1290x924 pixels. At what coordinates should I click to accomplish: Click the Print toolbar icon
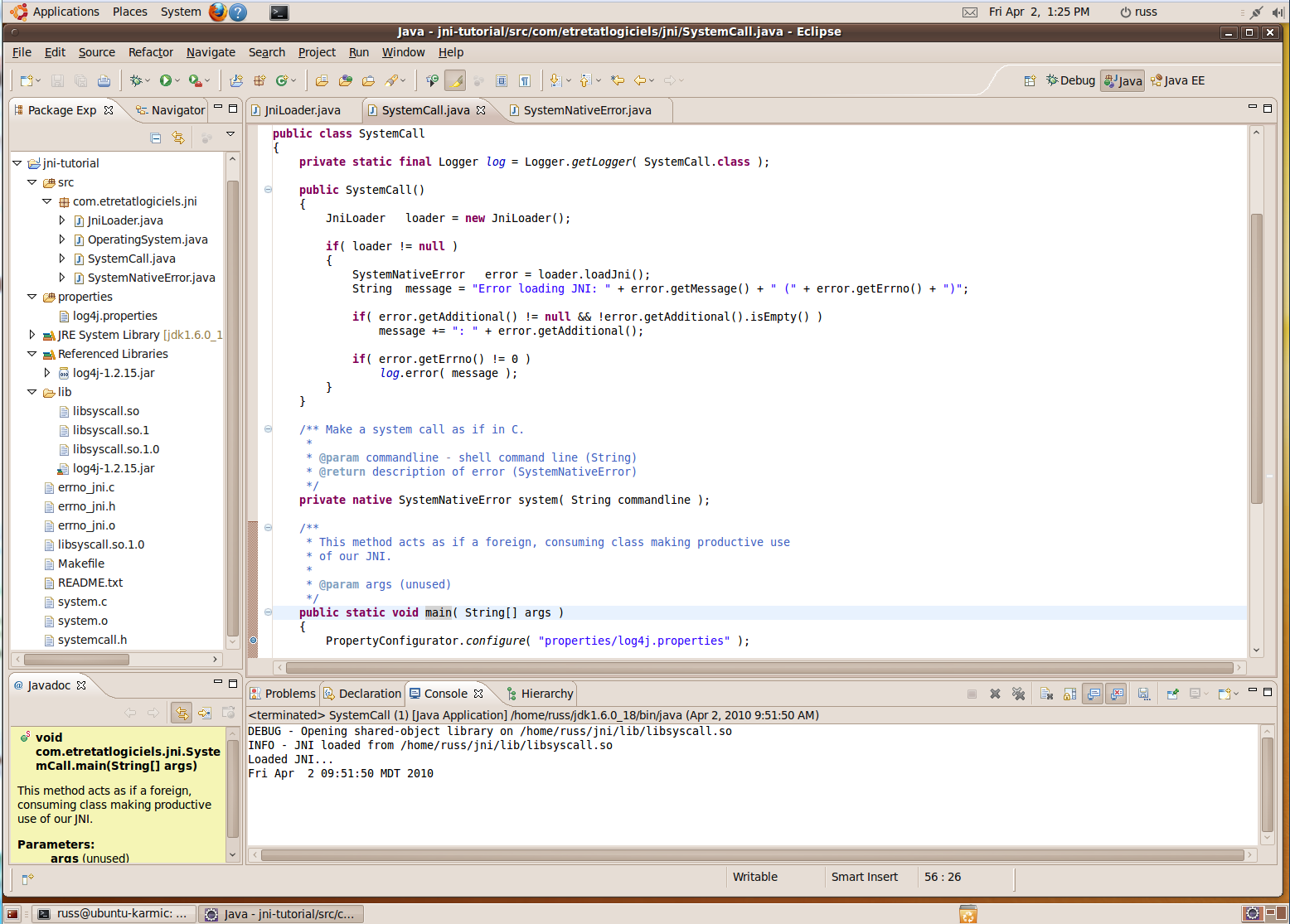[104, 80]
